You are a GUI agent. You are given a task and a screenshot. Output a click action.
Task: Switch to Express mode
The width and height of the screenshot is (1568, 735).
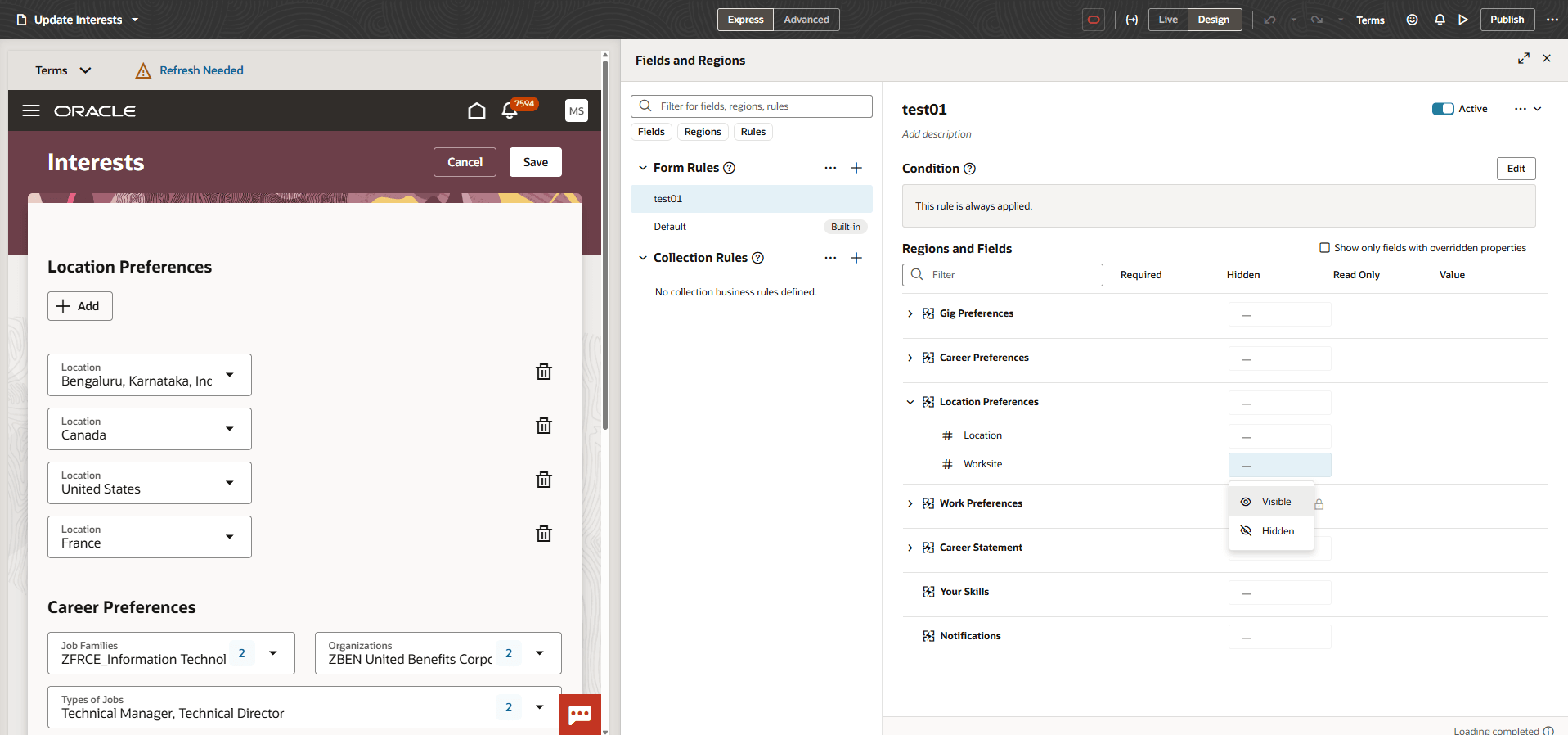tap(745, 20)
